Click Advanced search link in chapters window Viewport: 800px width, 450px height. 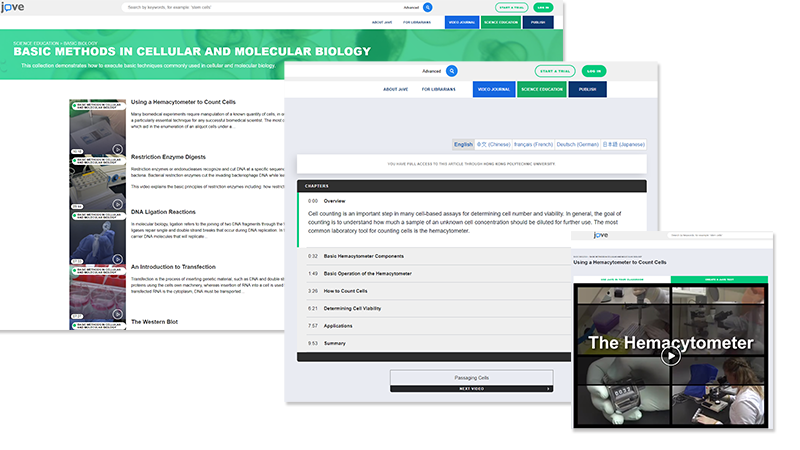pos(432,71)
